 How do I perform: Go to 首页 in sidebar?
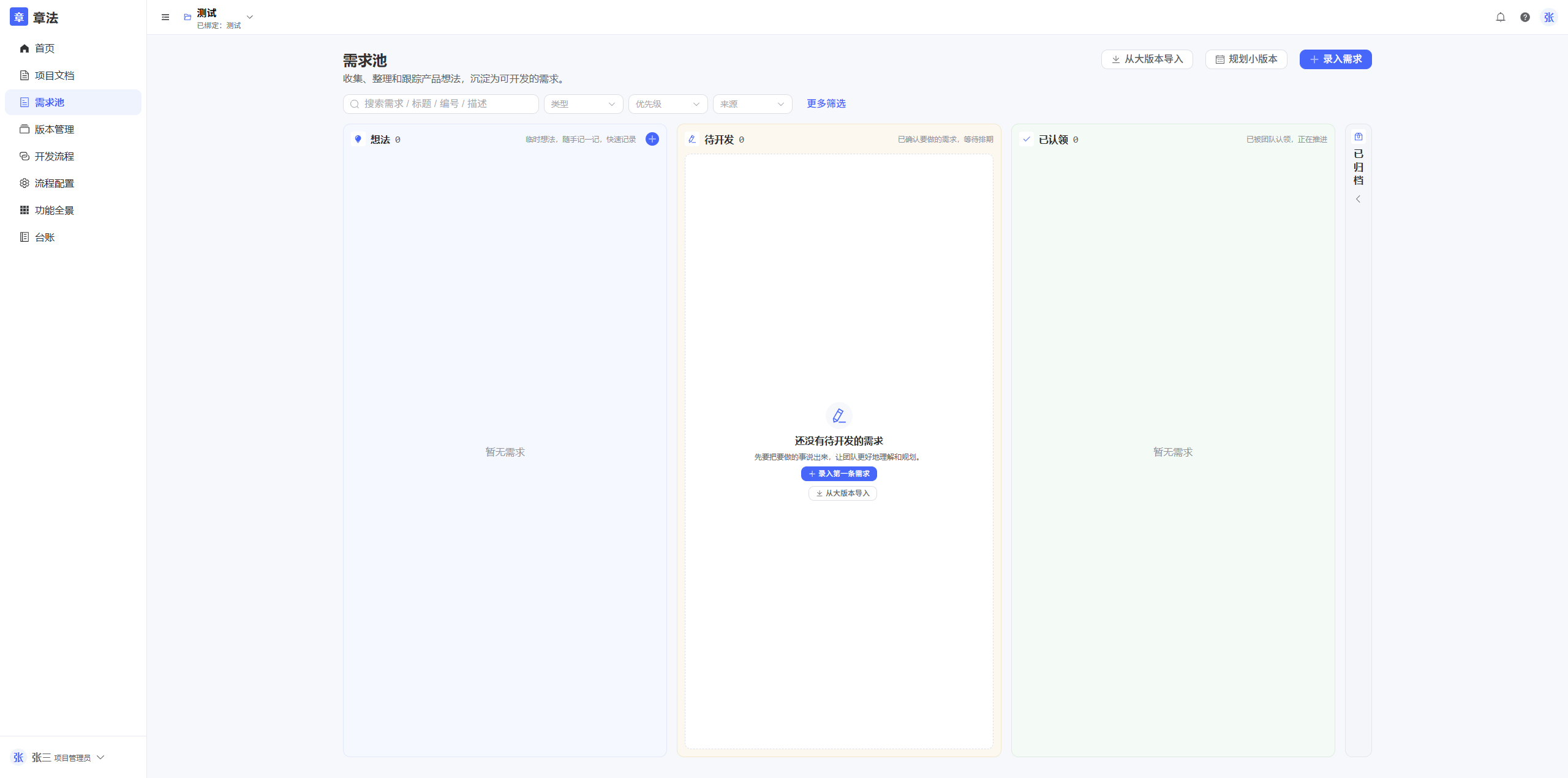73,48
